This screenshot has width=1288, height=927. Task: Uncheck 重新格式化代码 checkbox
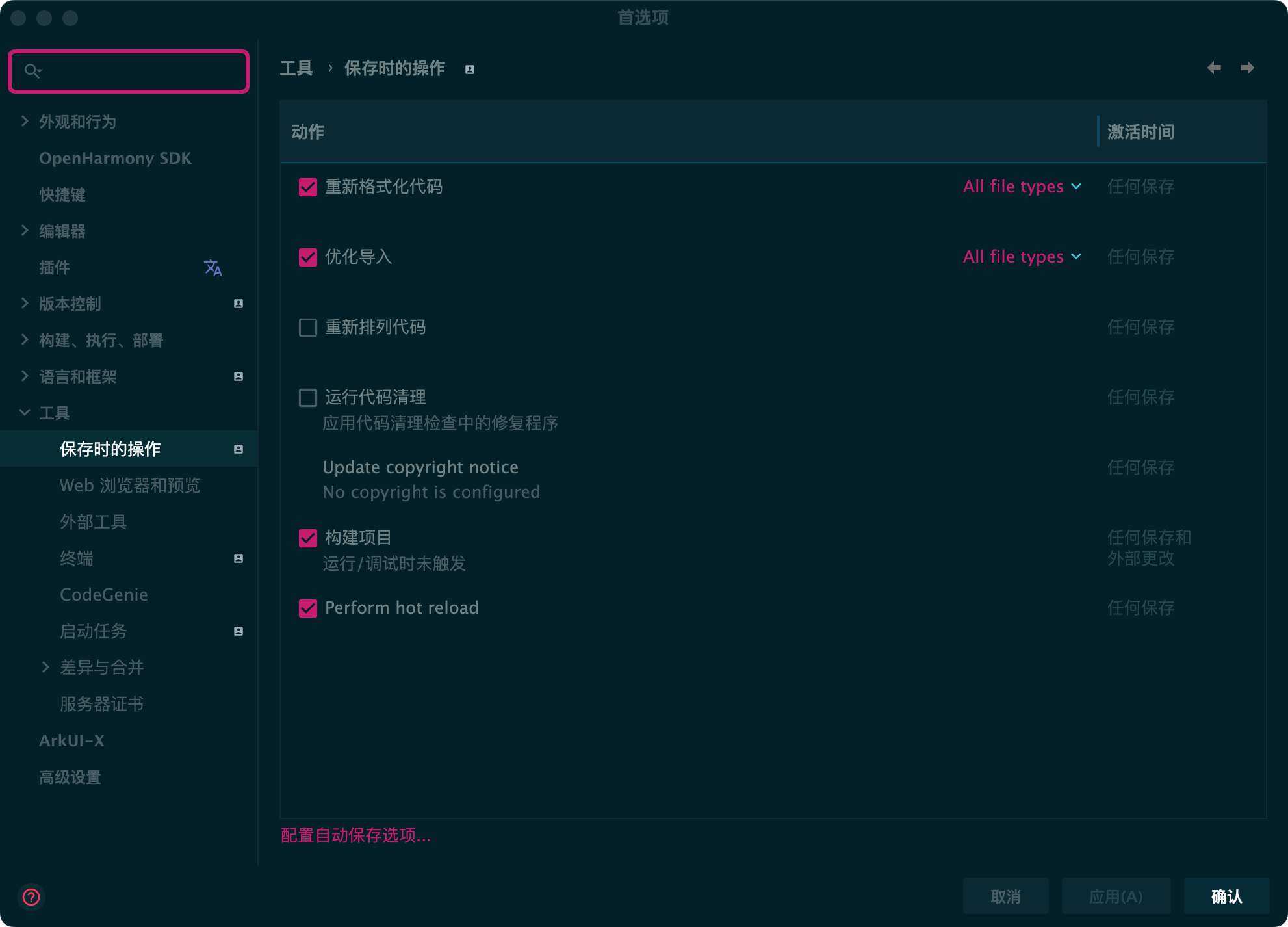308,187
